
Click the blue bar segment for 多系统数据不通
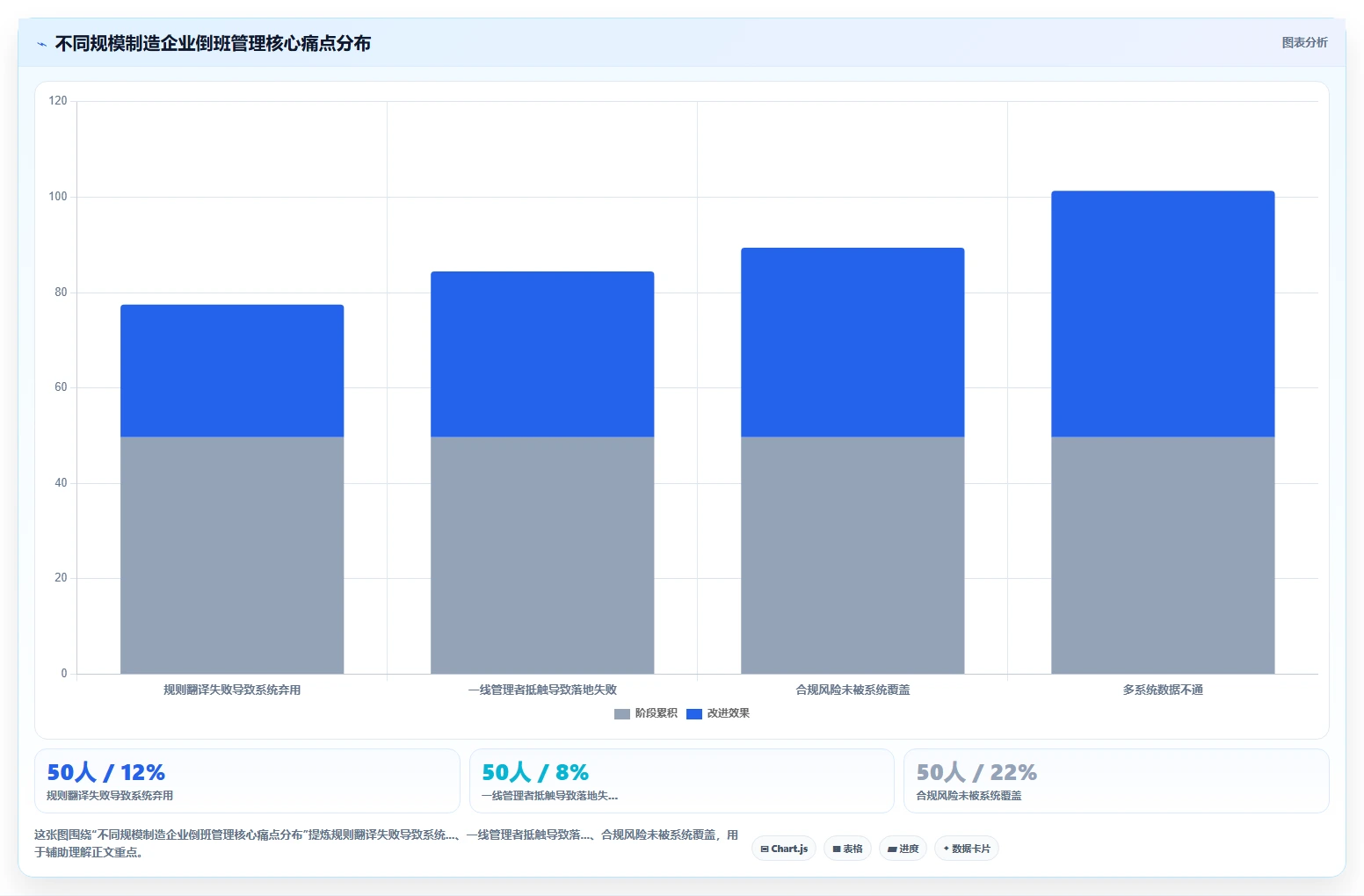pos(1163,314)
